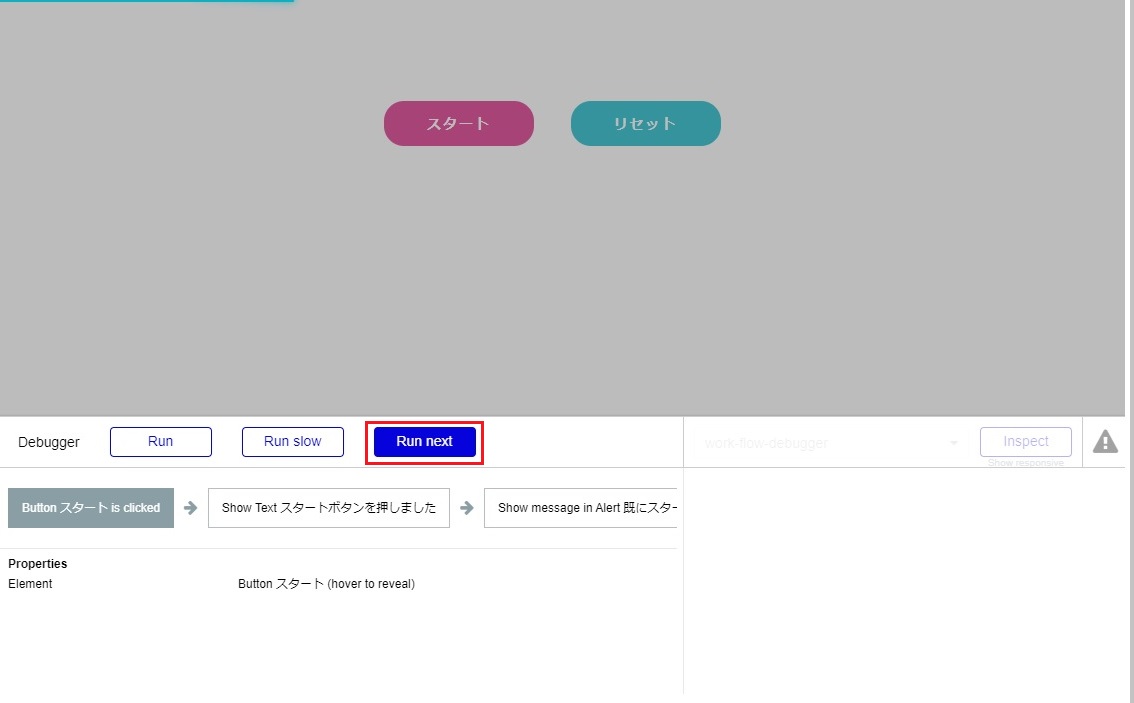Click the 'Properties' heading text
The height and width of the screenshot is (703, 1134).
coord(38,563)
